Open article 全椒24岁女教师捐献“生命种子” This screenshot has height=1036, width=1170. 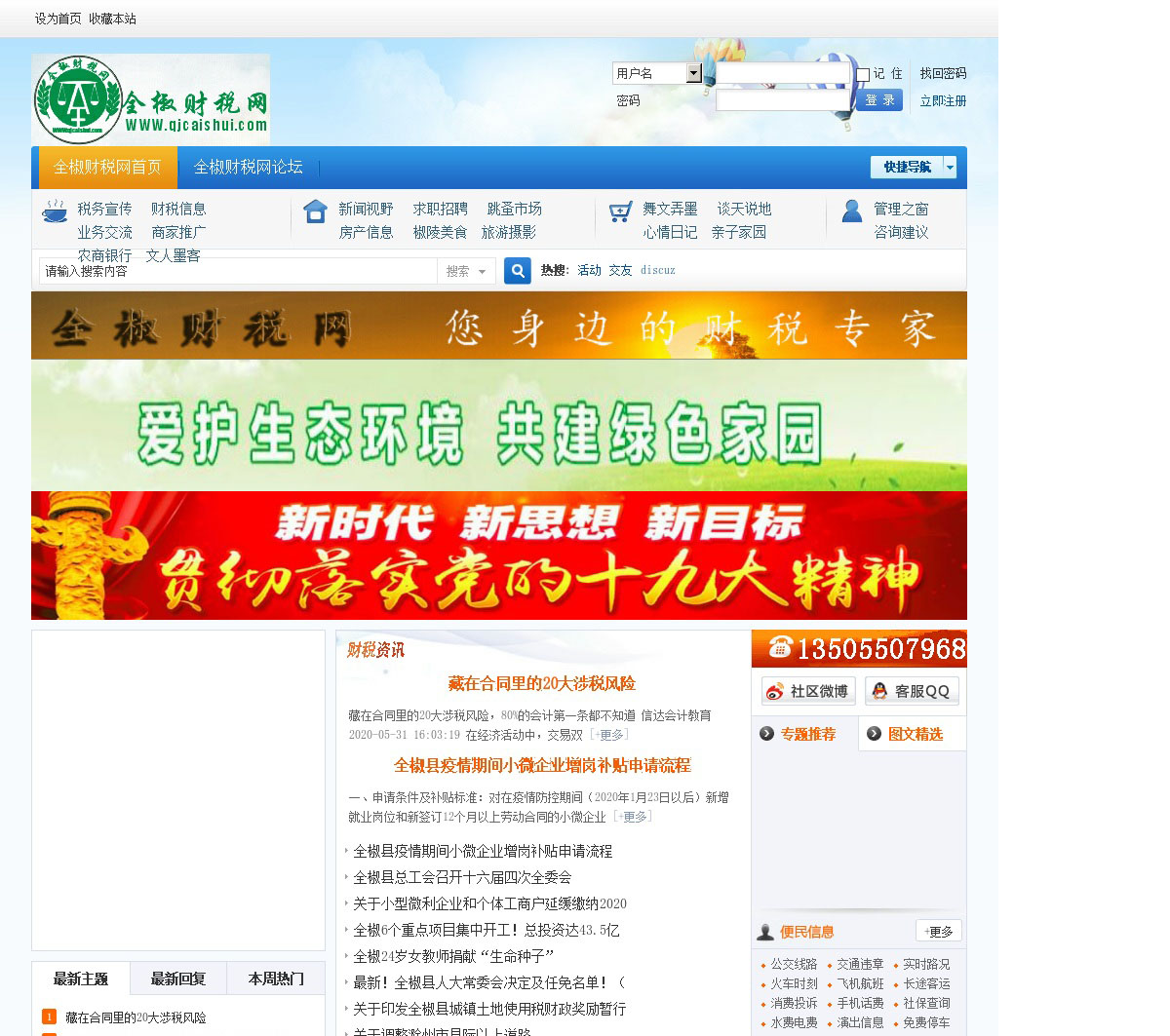point(453,956)
